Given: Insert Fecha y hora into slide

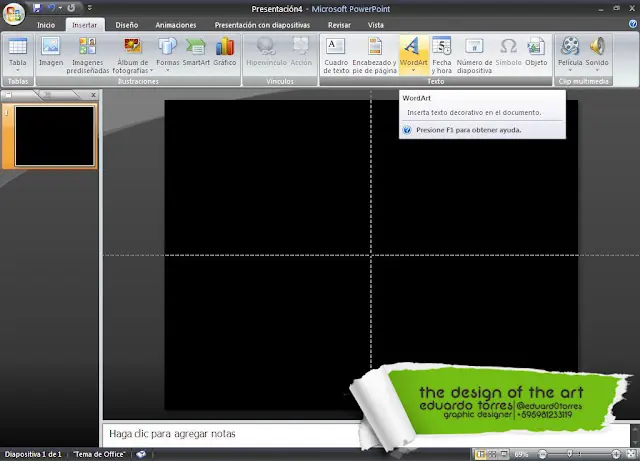Looking at the screenshot, I should coord(442,52).
